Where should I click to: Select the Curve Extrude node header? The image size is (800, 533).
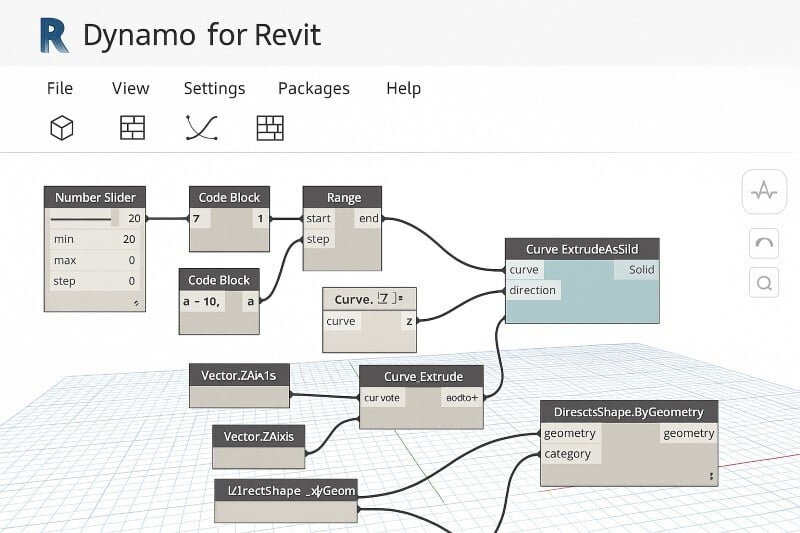coord(421,376)
